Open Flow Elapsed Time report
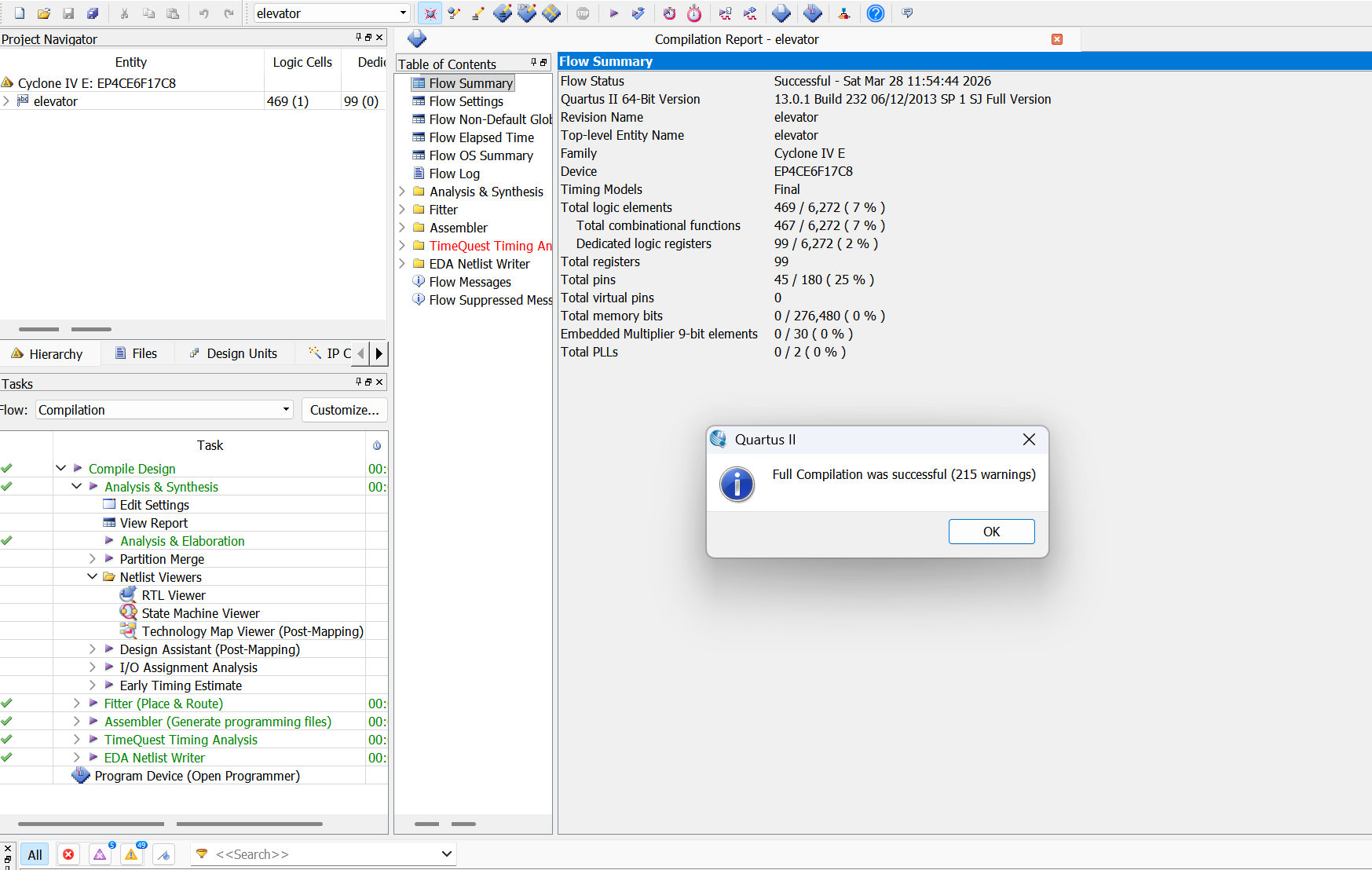The image size is (1372, 870). point(481,137)
